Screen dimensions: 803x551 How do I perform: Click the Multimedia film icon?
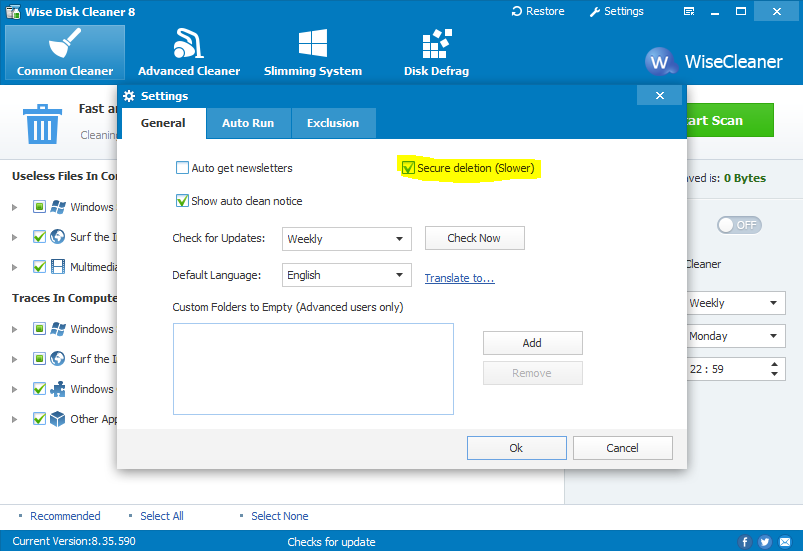(58, 267)
